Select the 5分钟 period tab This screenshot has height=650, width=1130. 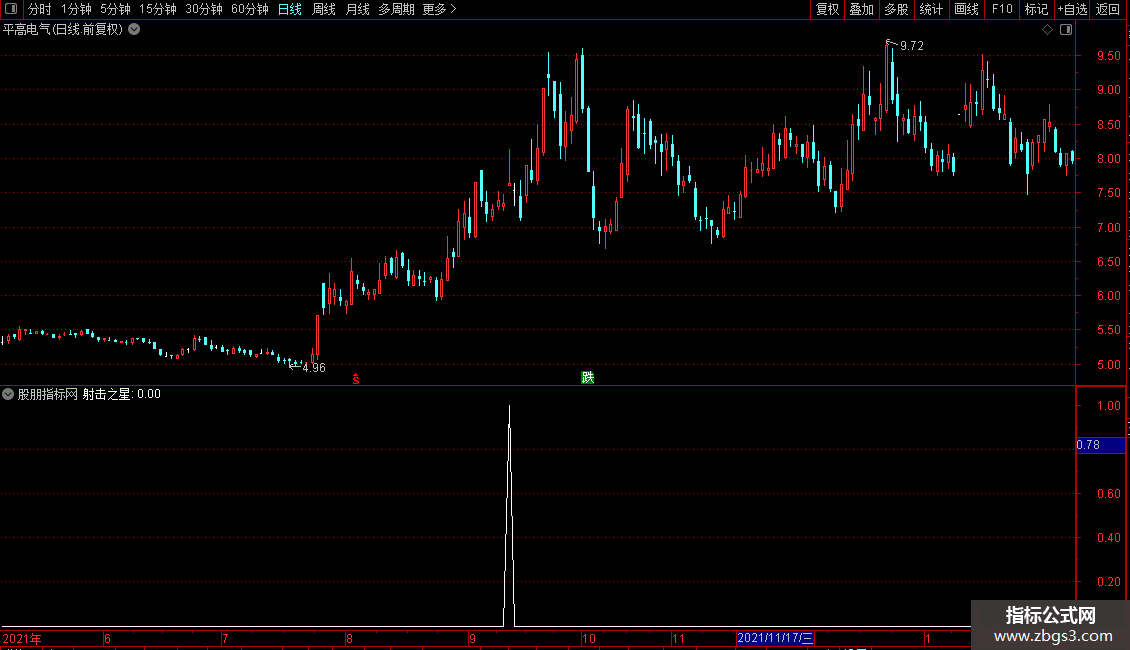(x=115, y=9)
